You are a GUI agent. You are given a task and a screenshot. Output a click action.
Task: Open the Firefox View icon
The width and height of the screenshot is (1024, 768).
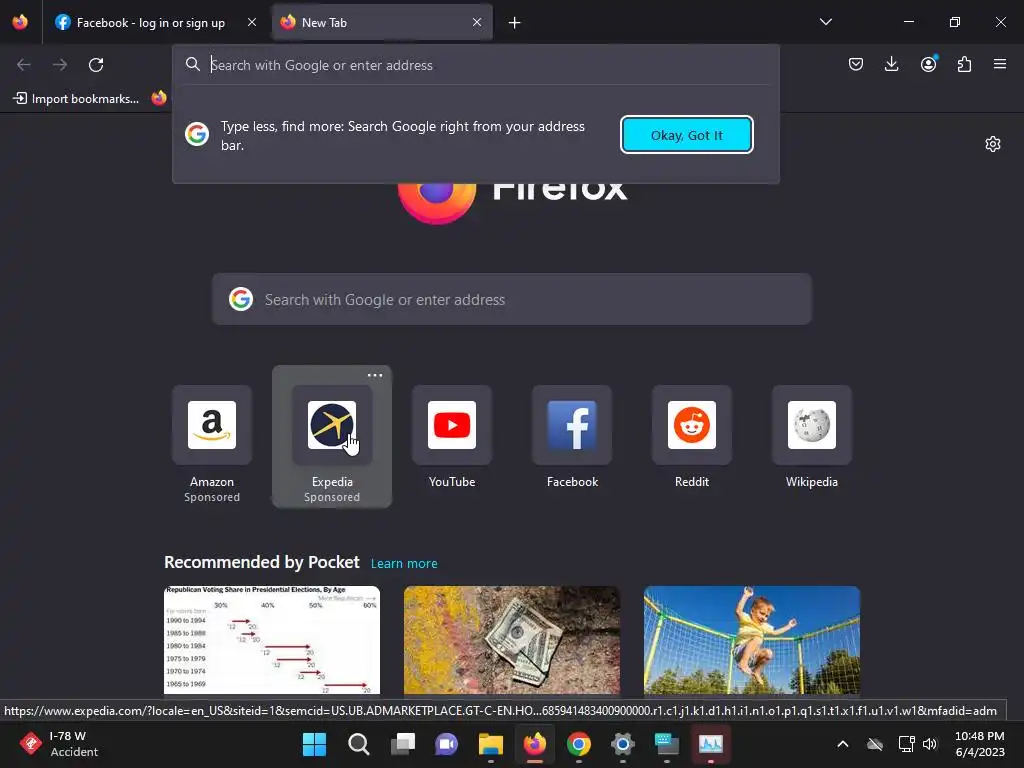[20, 22]
